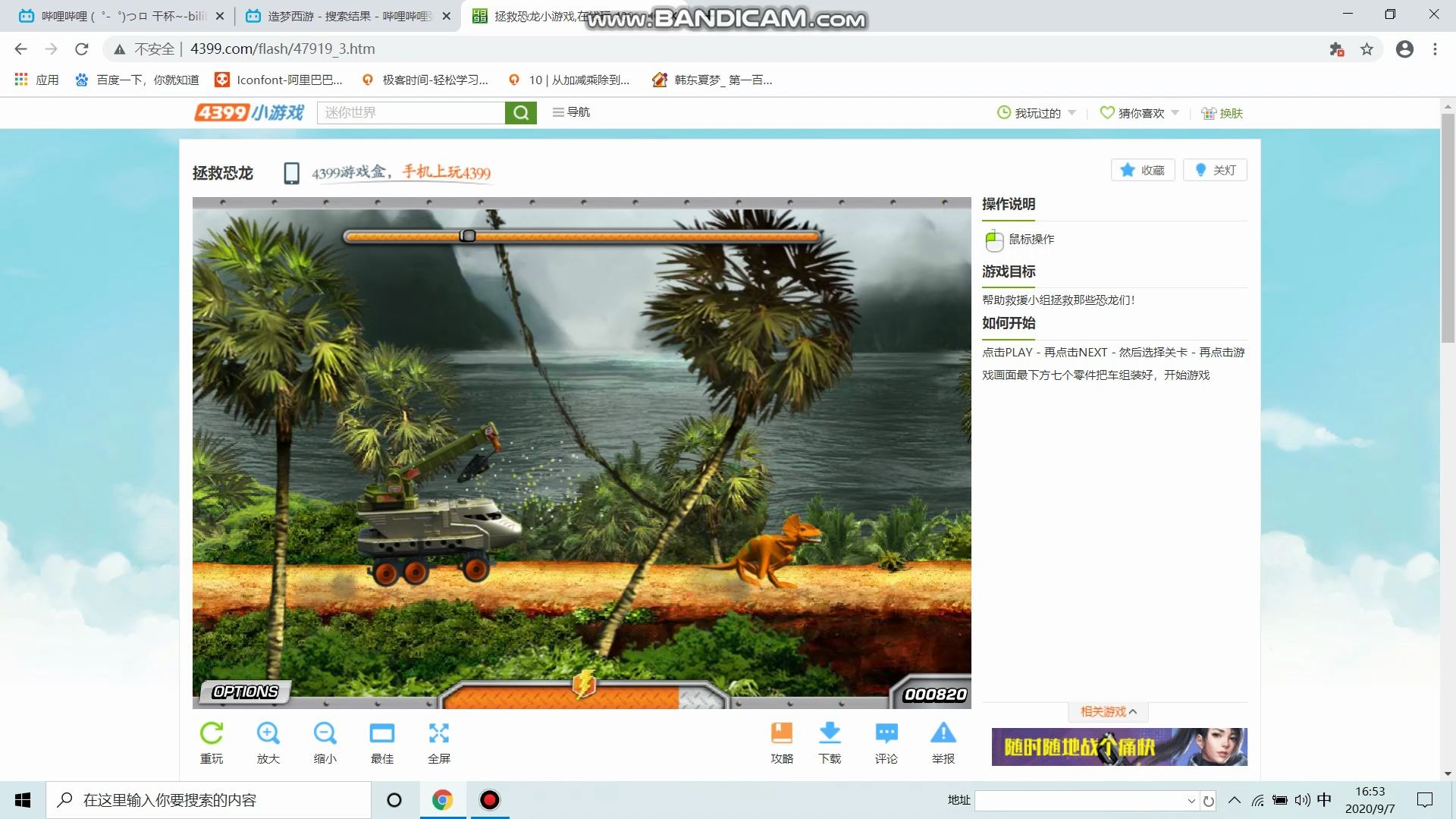Click the level progress bar handle
Image resolution: width=1456 pixels, height=819 pixels.
(x=468, y=236)
